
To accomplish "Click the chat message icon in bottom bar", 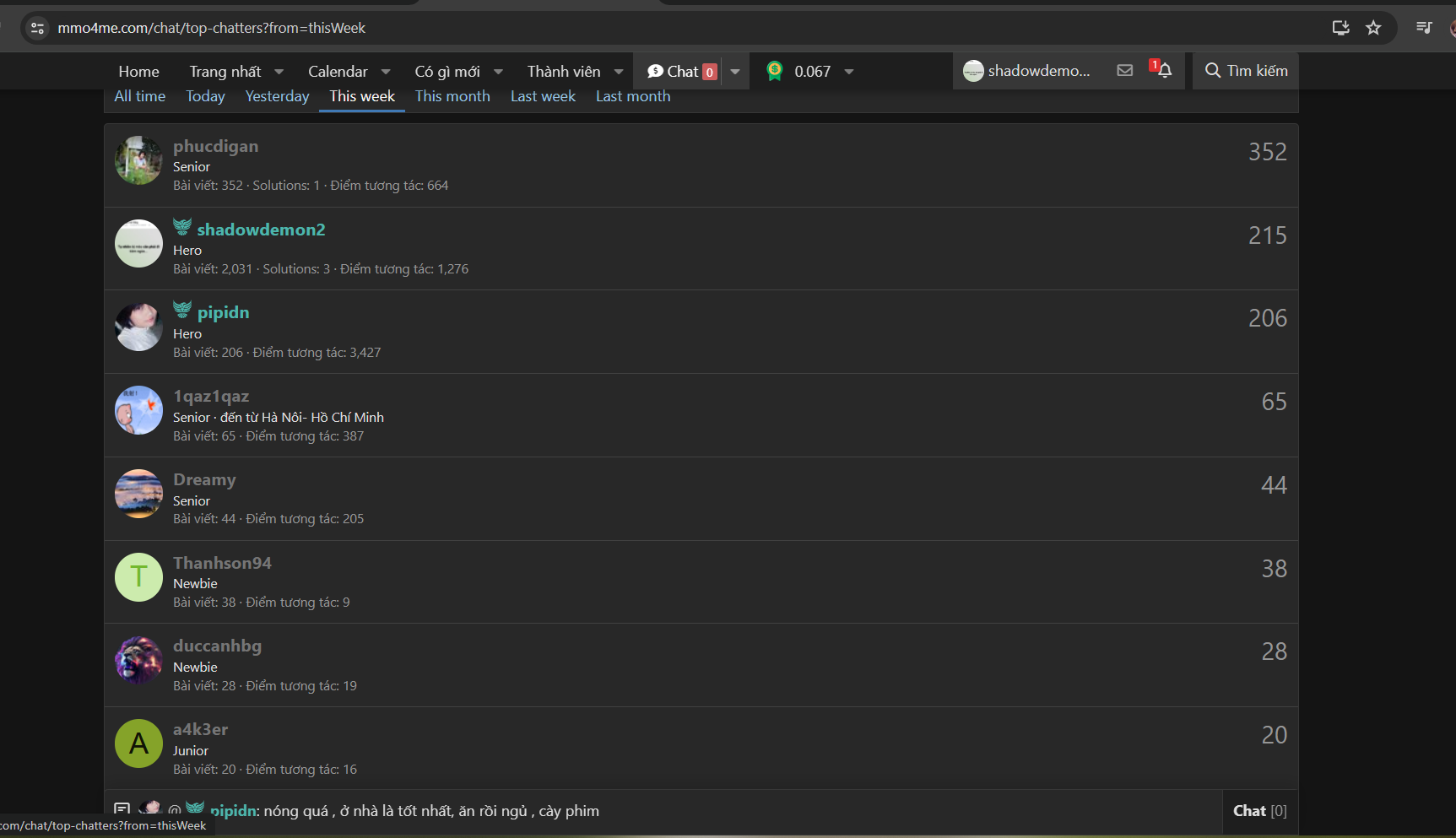I will pyautogui.click(x=122, y=810).
